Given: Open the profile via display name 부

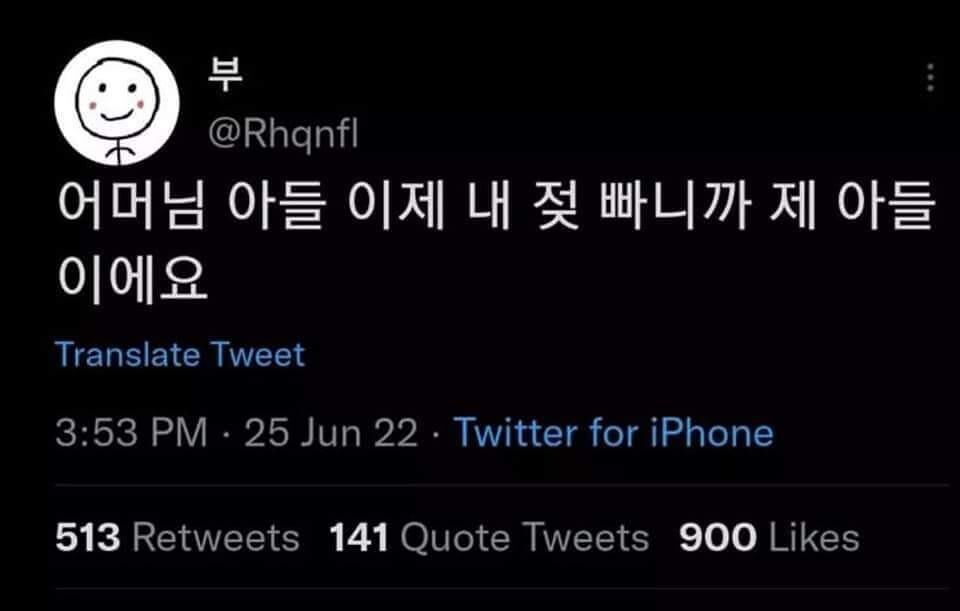Looking at the screenshot, I should click(x=225, y=78).
